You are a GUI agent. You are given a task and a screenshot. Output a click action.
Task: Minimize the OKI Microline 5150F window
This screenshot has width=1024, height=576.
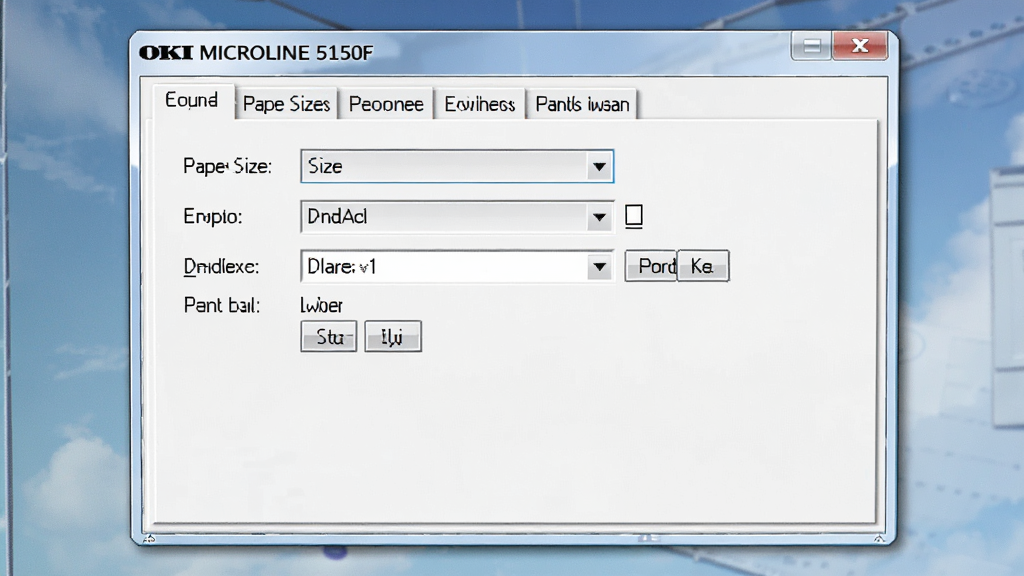pos(811,46)
